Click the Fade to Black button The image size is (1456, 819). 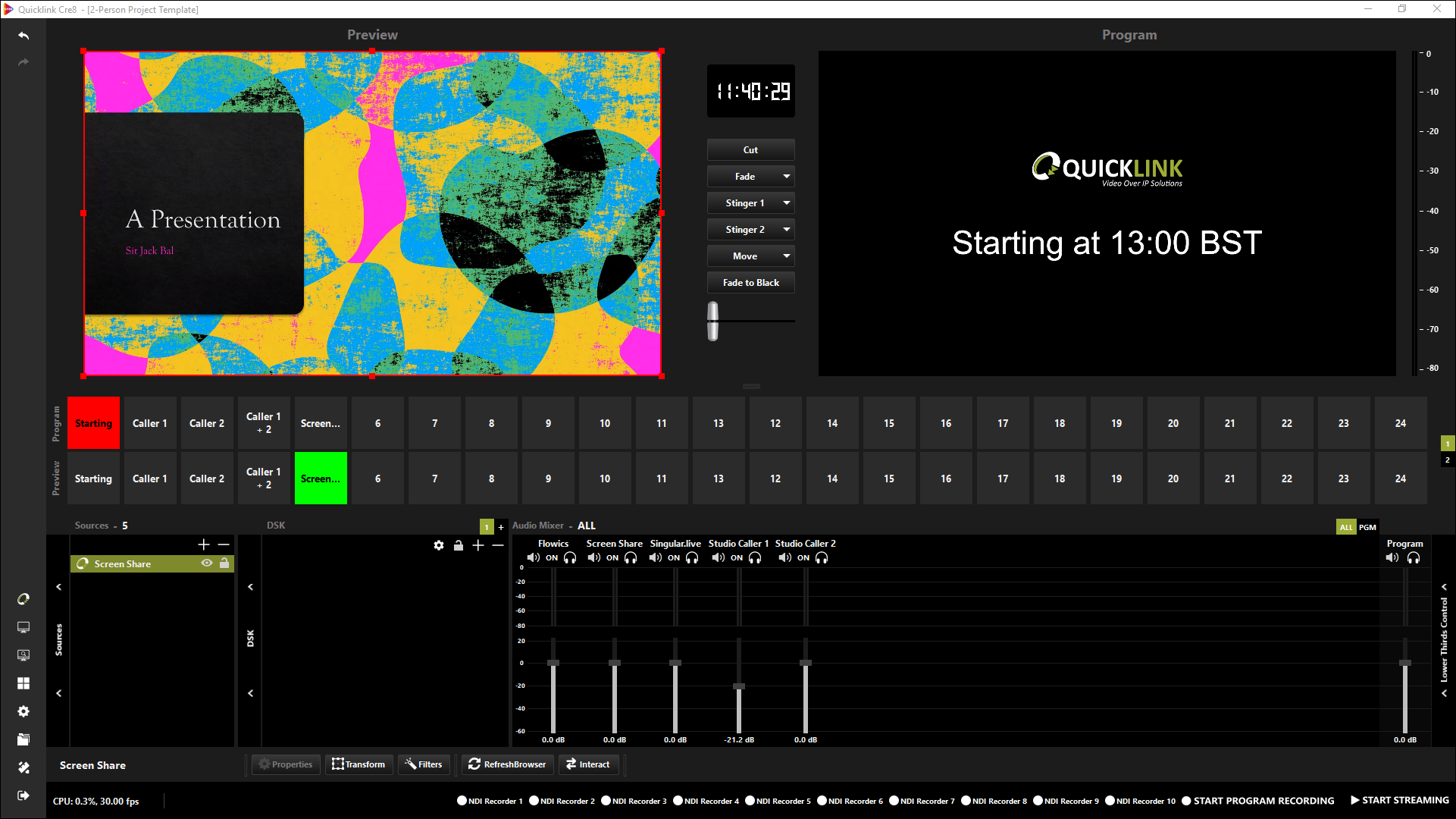pyautogui.click(x=750, y=283)
